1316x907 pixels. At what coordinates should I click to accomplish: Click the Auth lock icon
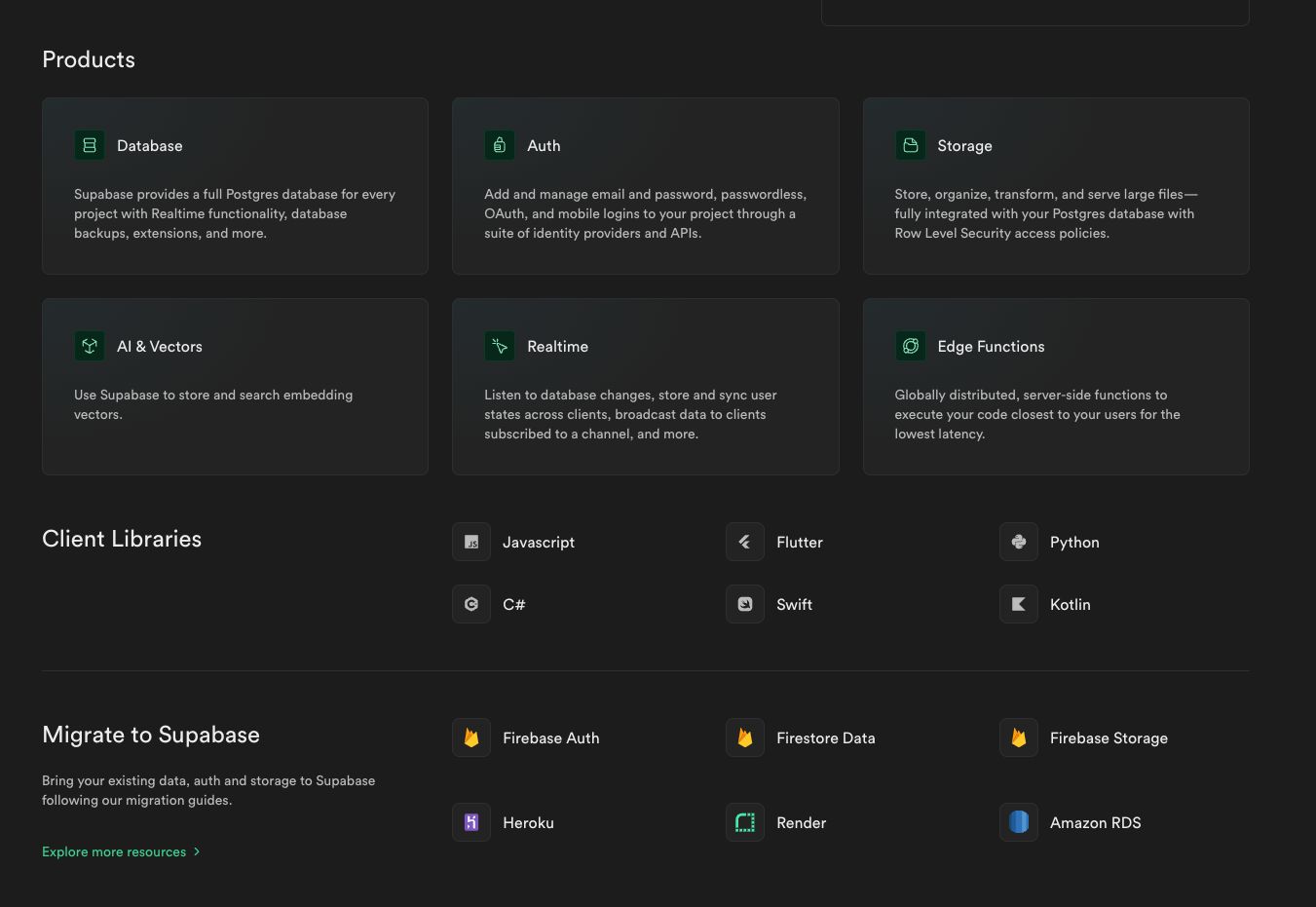[500, 145]
